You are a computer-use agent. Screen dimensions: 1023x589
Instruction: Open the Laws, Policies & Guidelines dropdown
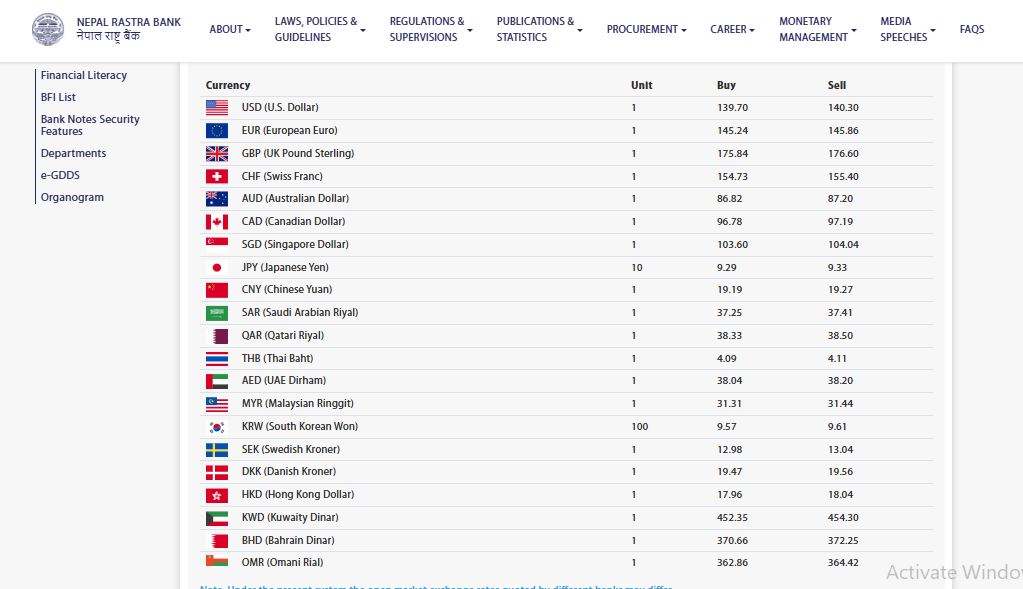click(x=319, y=29)
